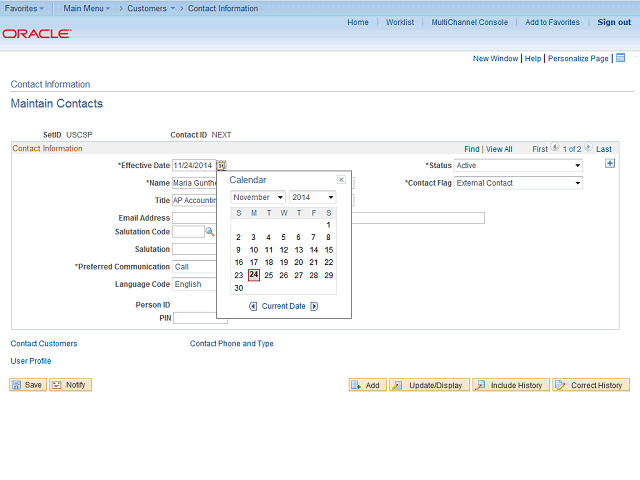Select day 28 in the Calendar

[313, 275]
